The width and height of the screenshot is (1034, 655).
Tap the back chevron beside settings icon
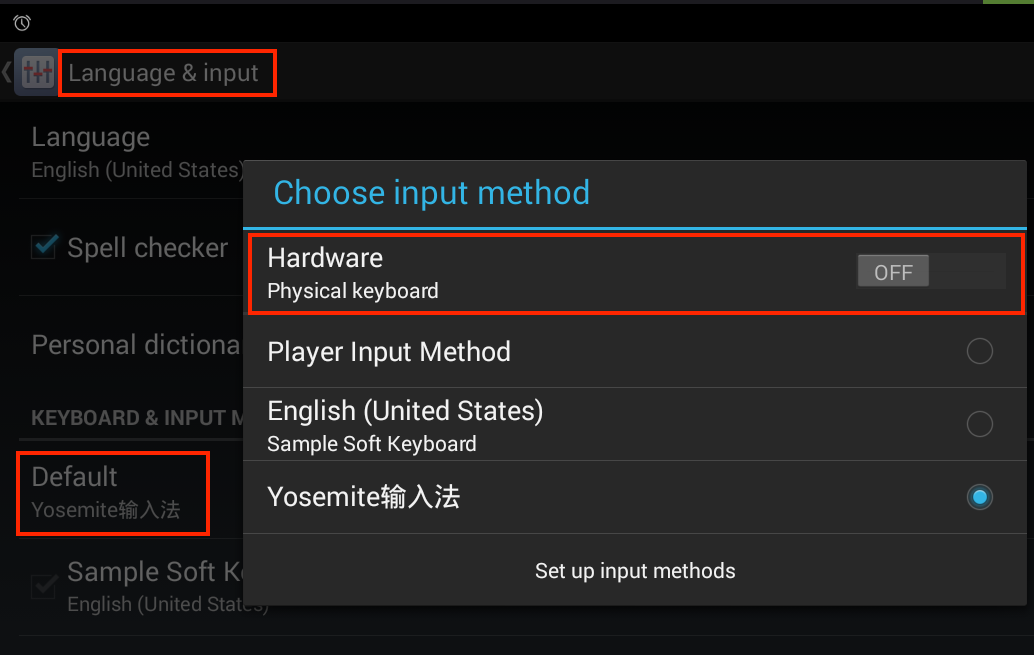7,72
